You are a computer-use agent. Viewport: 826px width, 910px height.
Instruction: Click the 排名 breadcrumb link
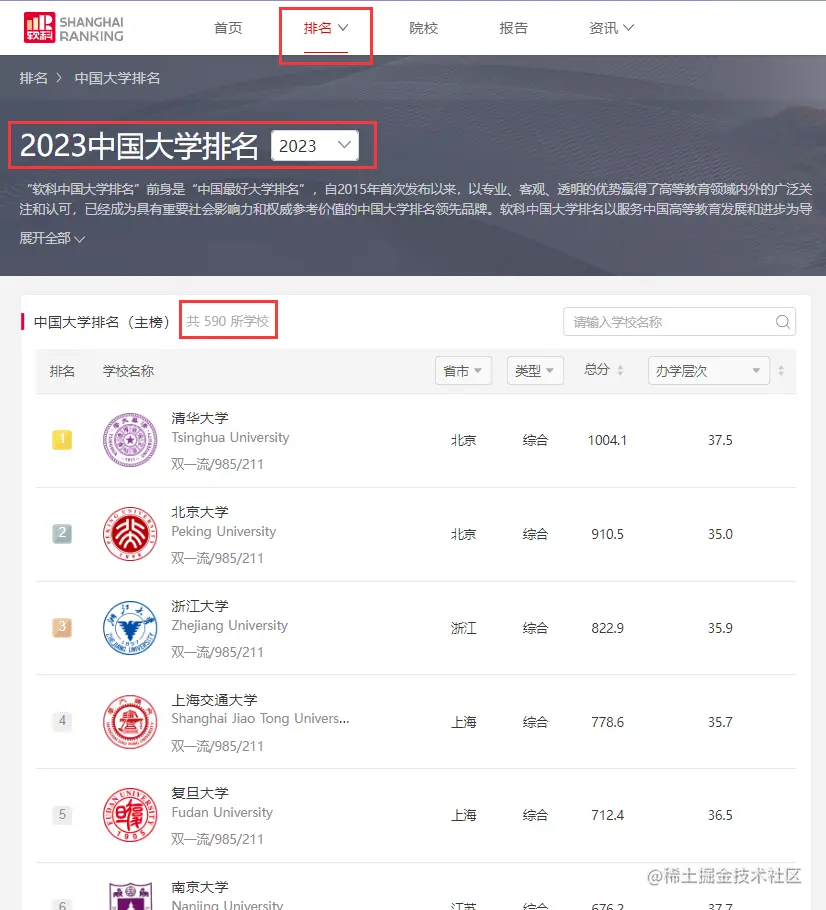(x=34, y=78)
